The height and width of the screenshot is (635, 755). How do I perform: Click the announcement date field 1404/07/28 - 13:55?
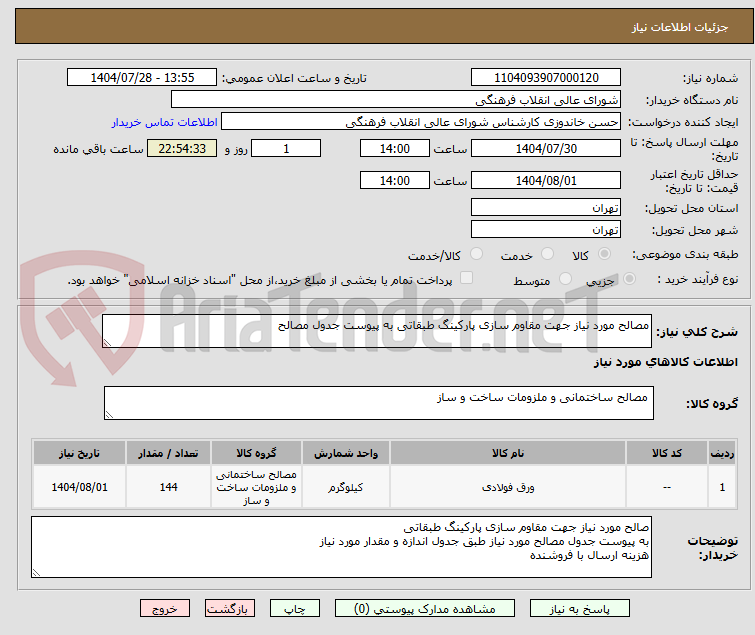point(142,78)
